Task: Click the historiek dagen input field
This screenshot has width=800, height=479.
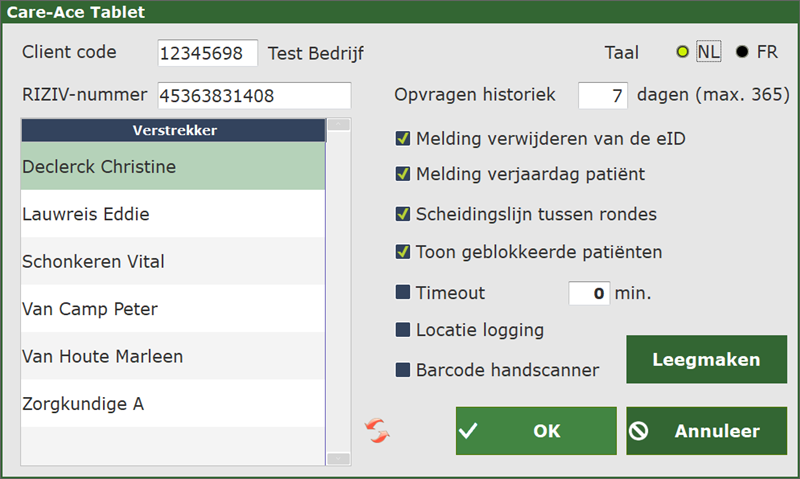Action: click(603, 96)
